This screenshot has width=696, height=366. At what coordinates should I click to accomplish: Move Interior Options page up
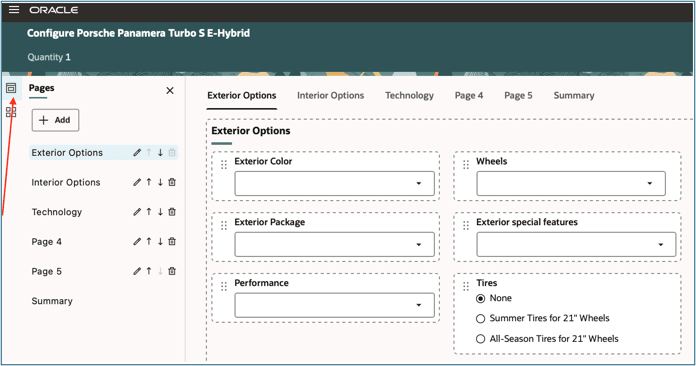point(149,182)
